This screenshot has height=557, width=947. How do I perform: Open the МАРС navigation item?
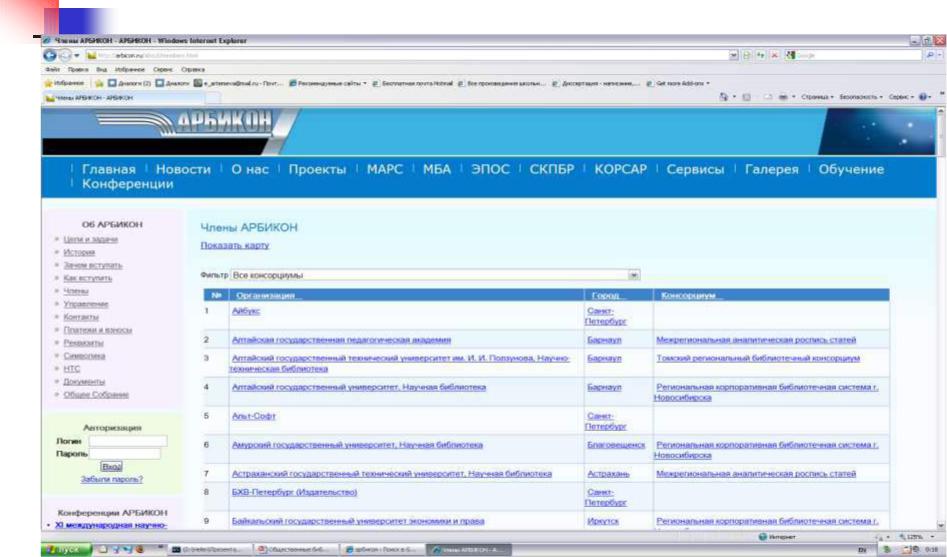[385, 169]
